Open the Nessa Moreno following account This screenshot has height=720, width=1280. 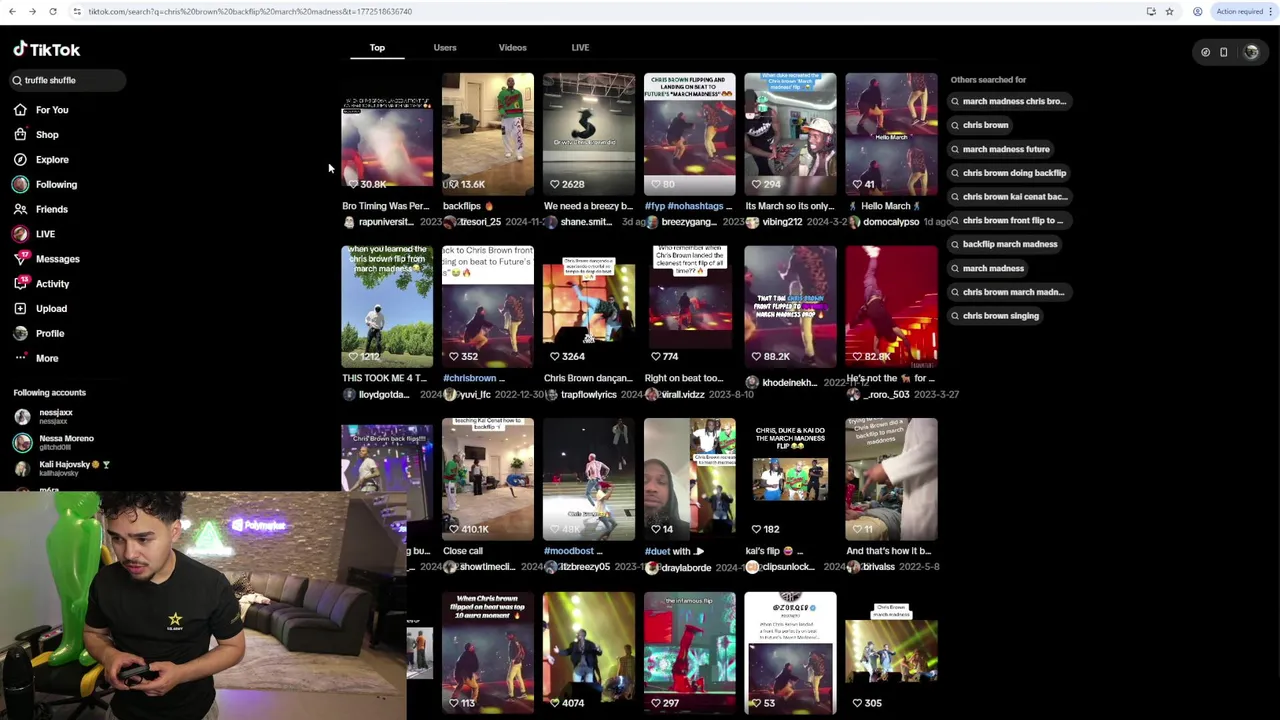click(x=55, y=442)
